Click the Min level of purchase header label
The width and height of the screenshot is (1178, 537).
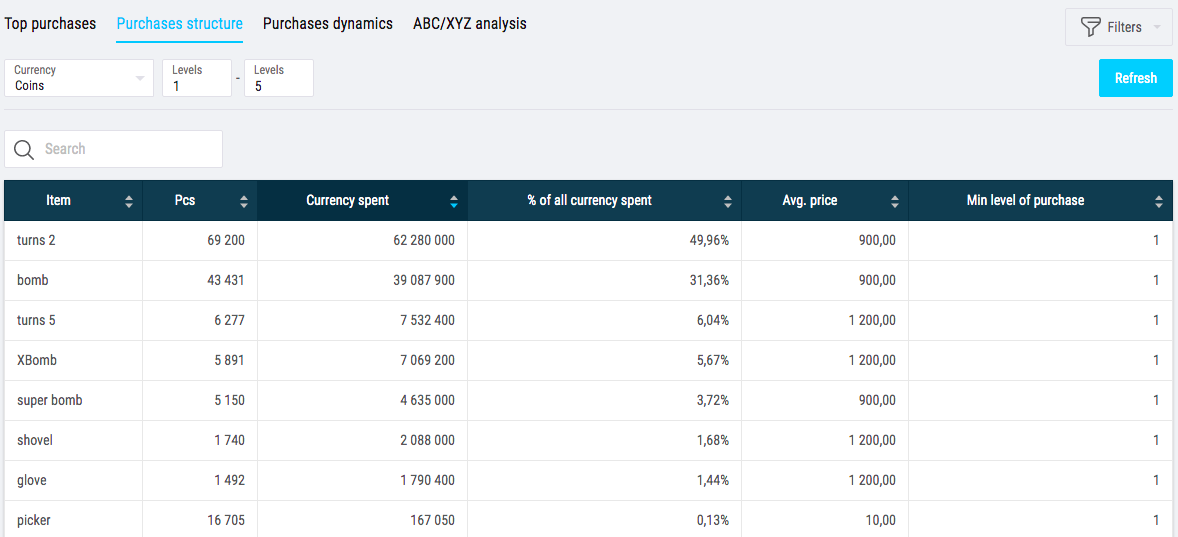tap(1025, 201)
